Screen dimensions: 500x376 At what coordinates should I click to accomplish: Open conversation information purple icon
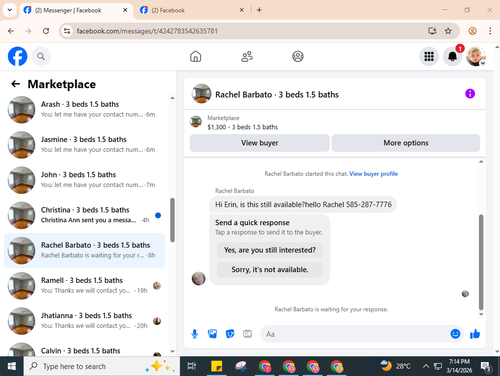pyautogui.click(x=470, y=94)
